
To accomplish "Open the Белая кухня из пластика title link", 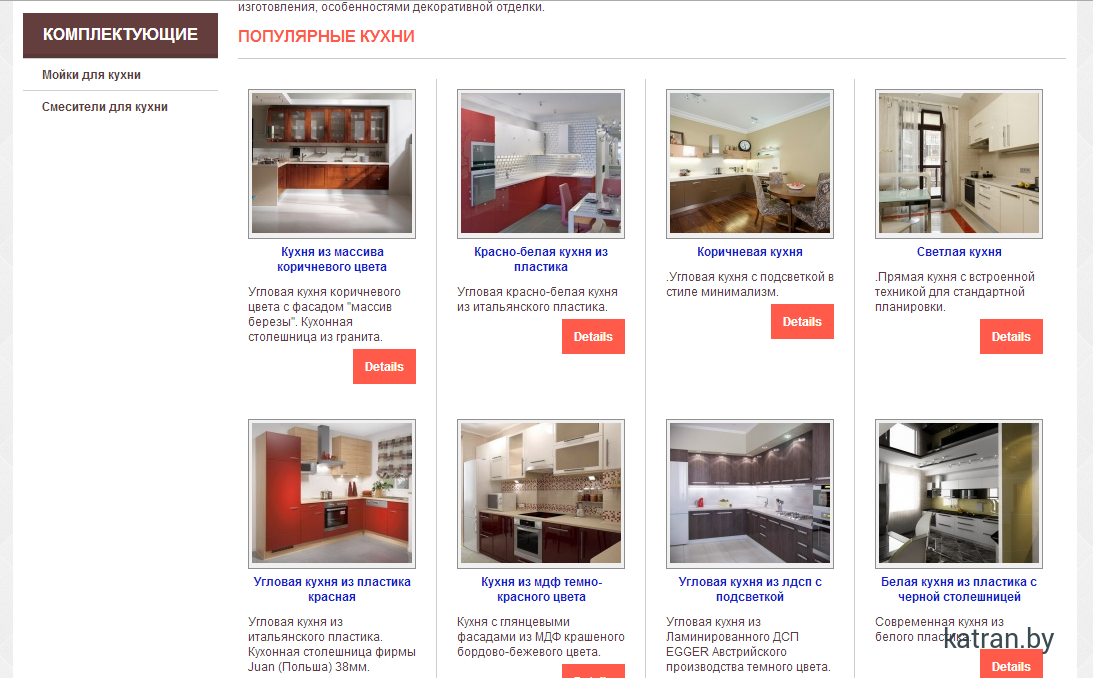I will [959, 590].
